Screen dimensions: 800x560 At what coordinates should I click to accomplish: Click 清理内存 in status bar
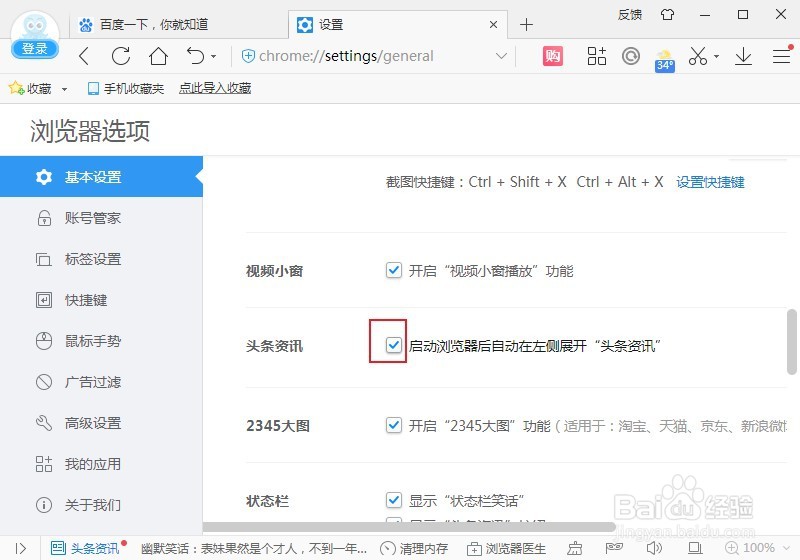[x=414, y=549]
